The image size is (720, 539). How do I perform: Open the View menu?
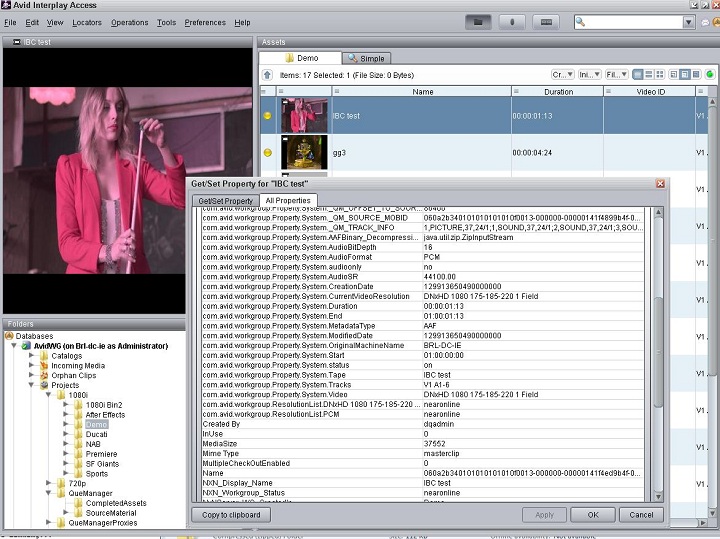tap(55, 22)
